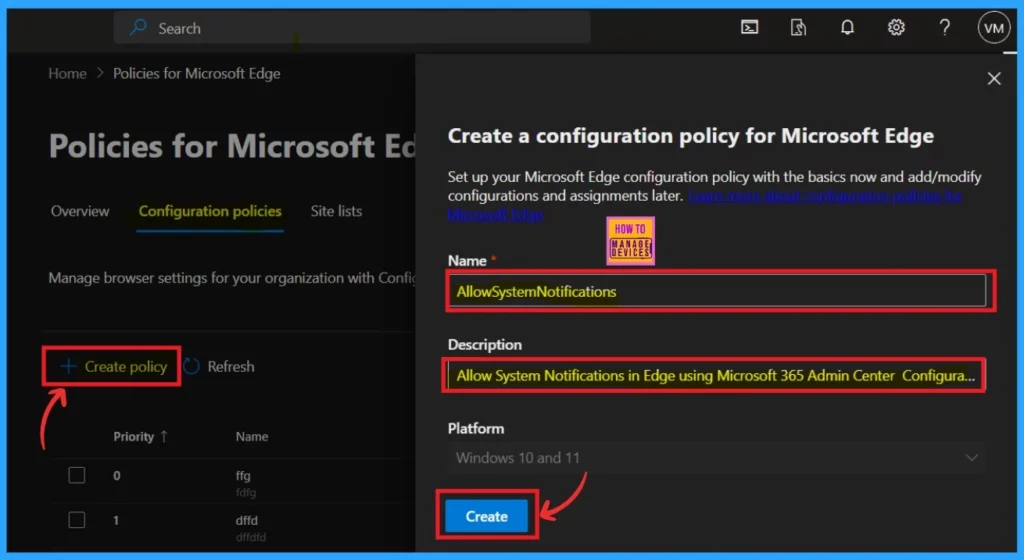The image size is (1024, 560).
Task: Go to Home breadcrumb
Action: [x=67, y=74]
